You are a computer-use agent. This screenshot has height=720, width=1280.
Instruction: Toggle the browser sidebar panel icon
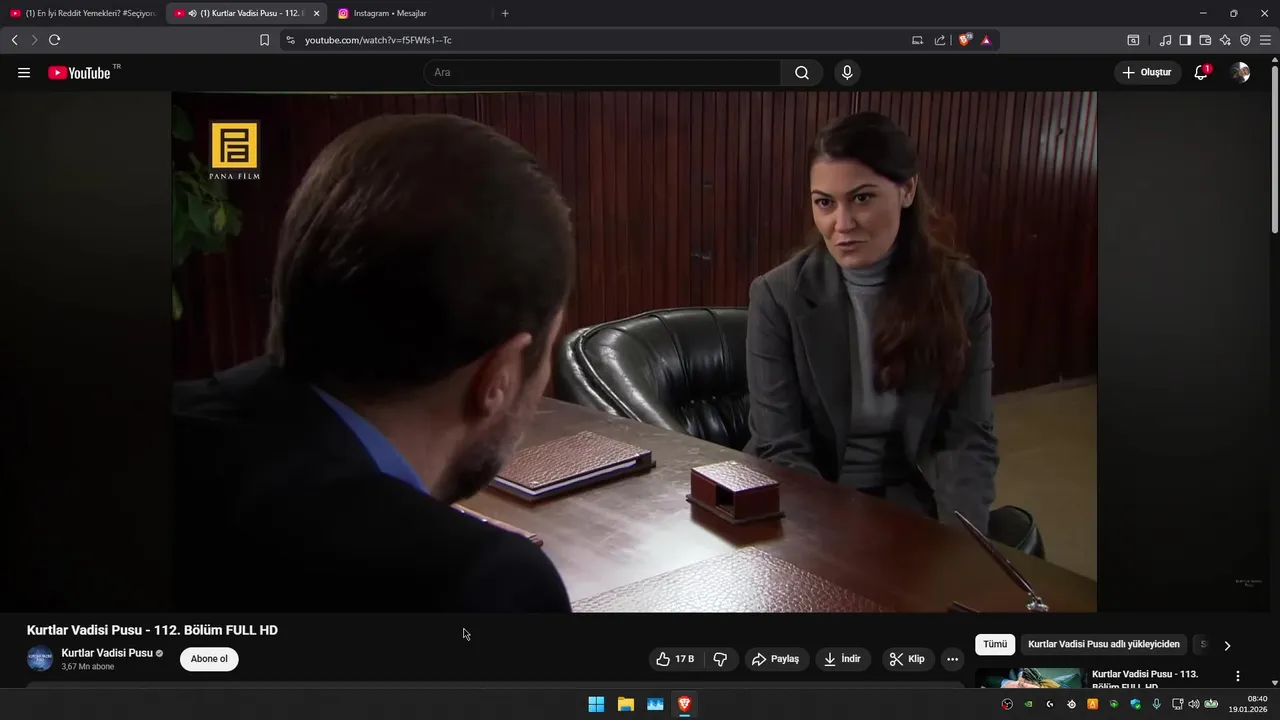click(1185, 40)
